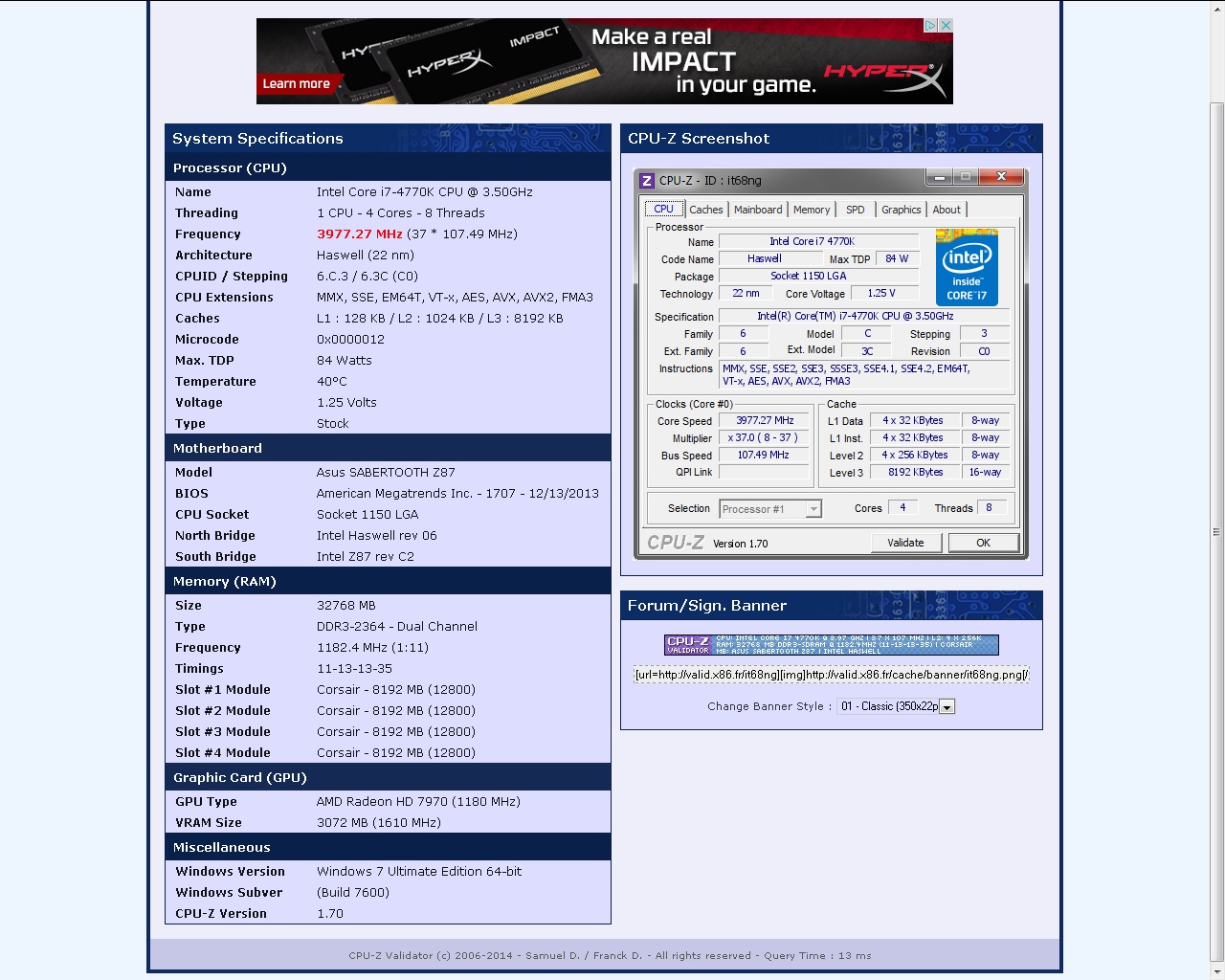
Task: Select the CPU tab in the CPU-Z screenshot
Action: coord(663,209)
